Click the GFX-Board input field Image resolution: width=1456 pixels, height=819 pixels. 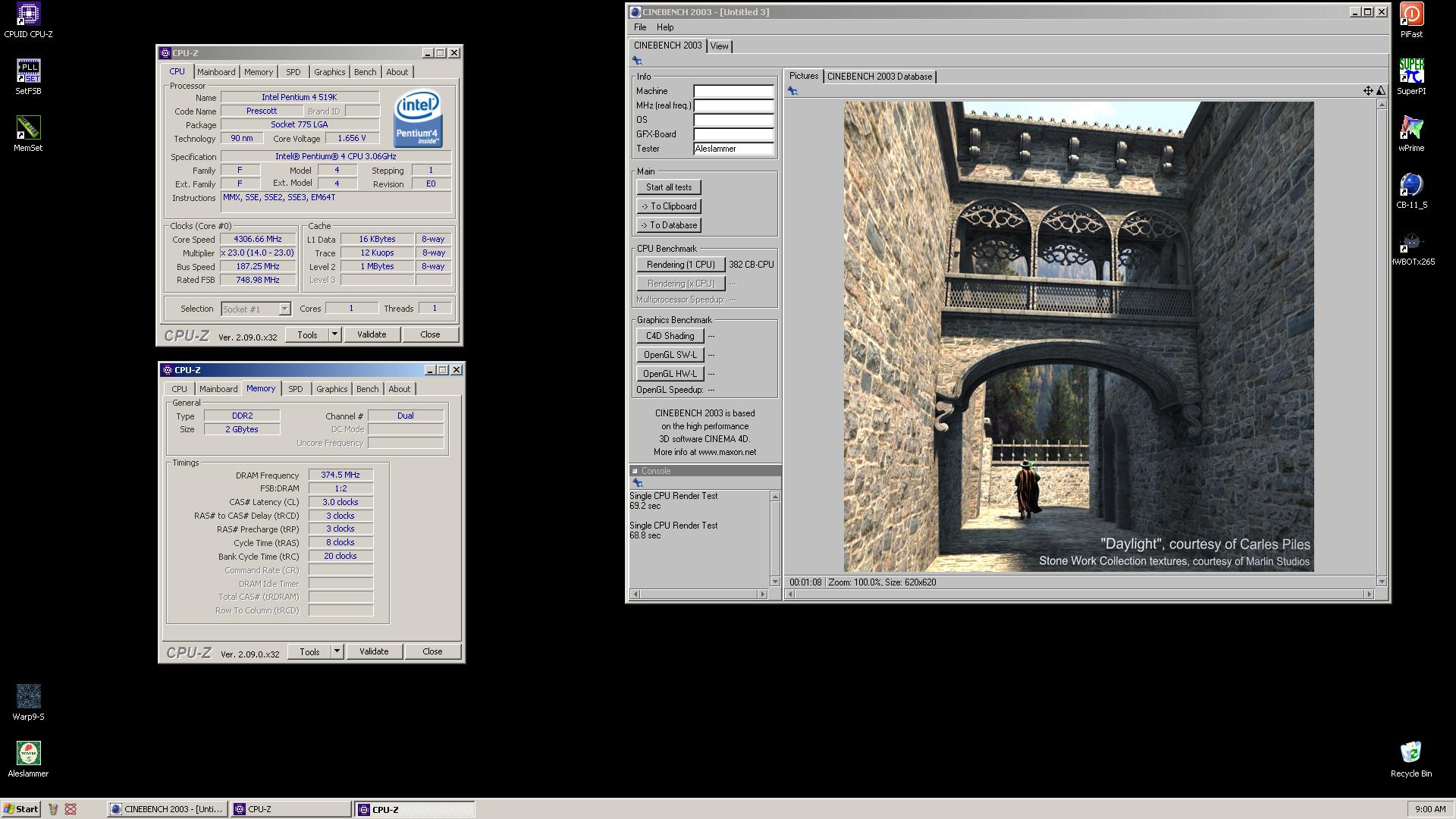pyautogui.click(x=733, y=134)
